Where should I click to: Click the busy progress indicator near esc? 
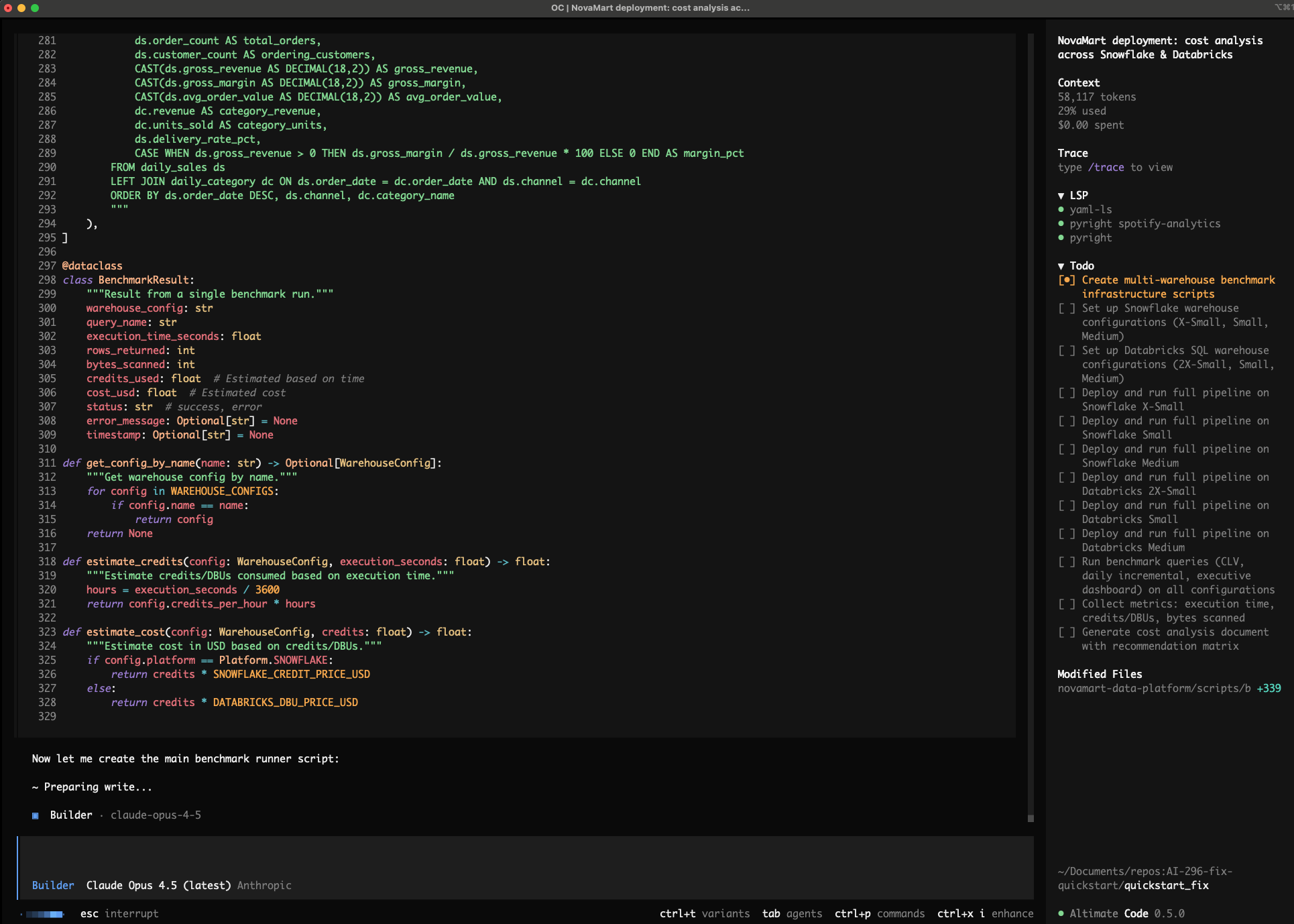click(44, 914)
